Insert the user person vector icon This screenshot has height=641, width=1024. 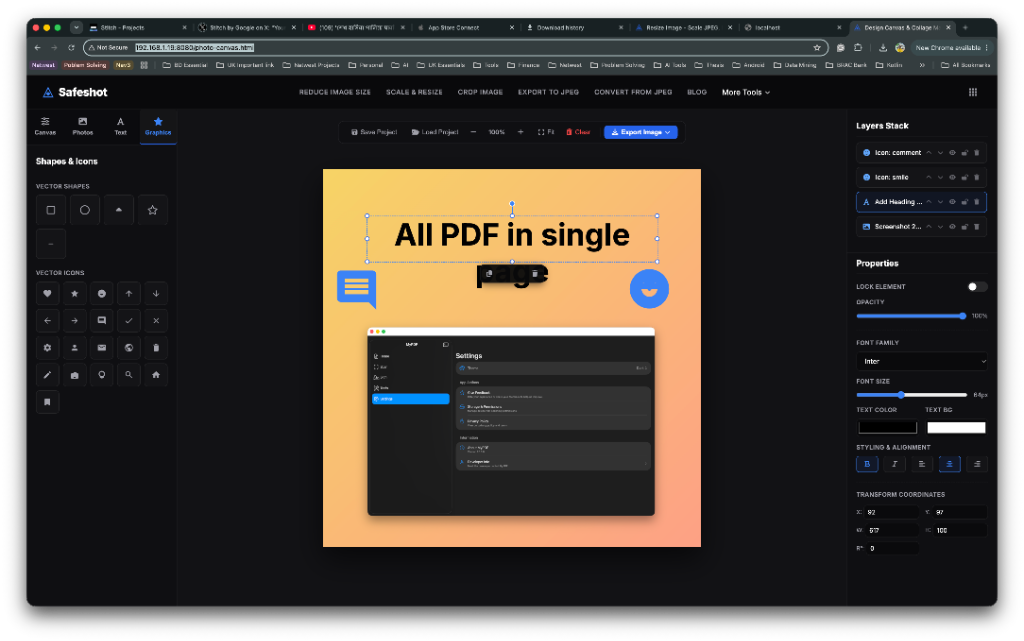(74, 348)
